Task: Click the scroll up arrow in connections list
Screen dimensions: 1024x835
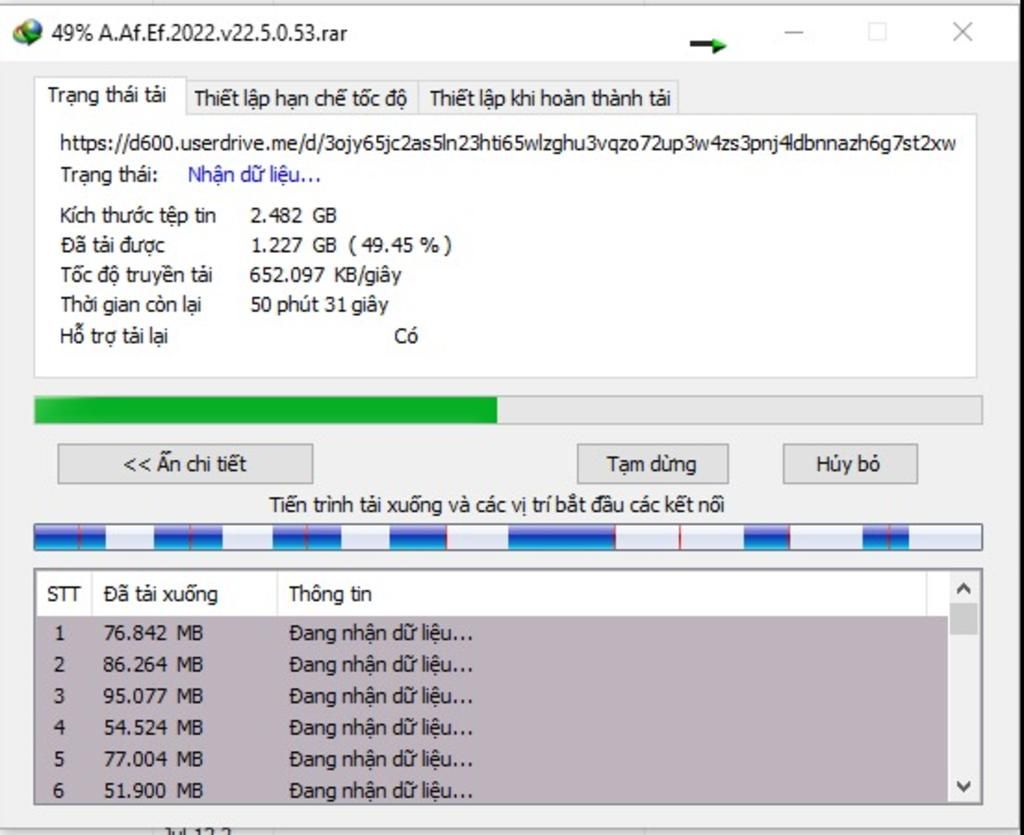Action: coord(964,589)
